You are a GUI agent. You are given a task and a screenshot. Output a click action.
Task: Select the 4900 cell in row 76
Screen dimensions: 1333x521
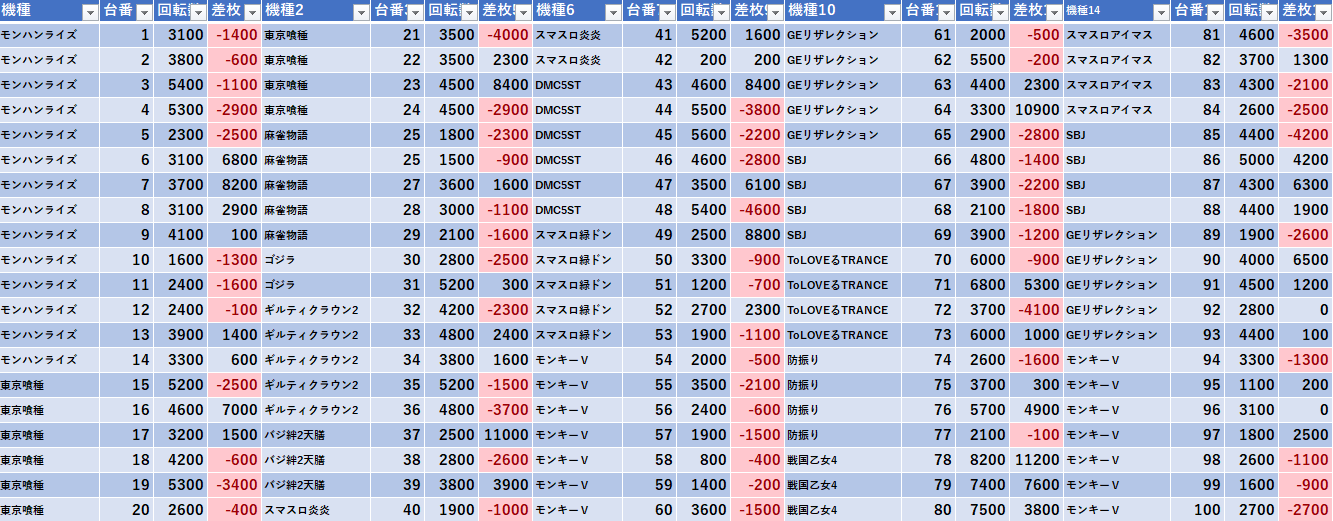(1036, 410)
